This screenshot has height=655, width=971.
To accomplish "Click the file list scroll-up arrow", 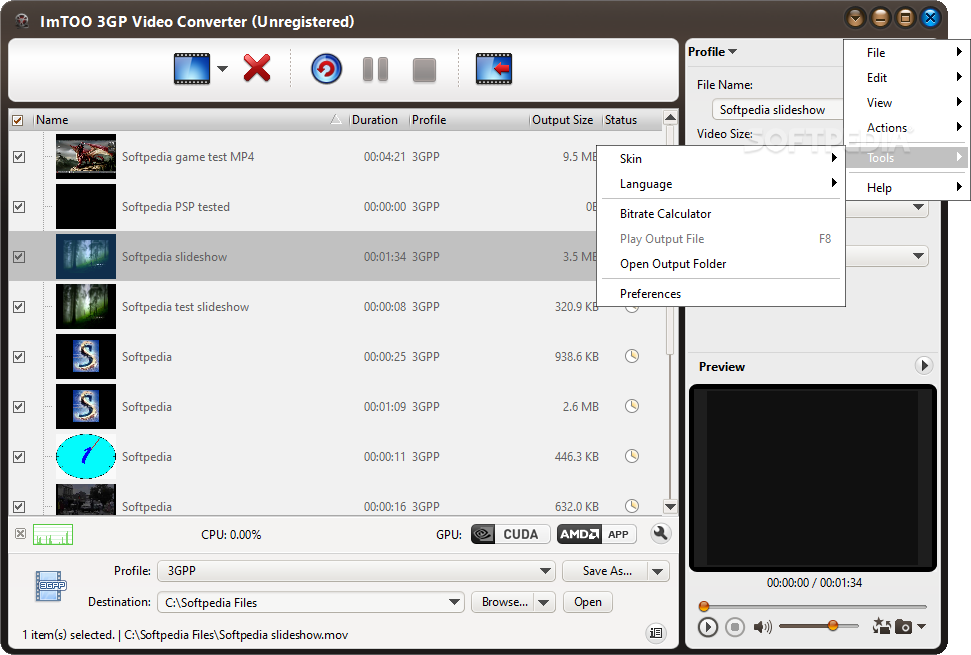I will coord(670,118).
